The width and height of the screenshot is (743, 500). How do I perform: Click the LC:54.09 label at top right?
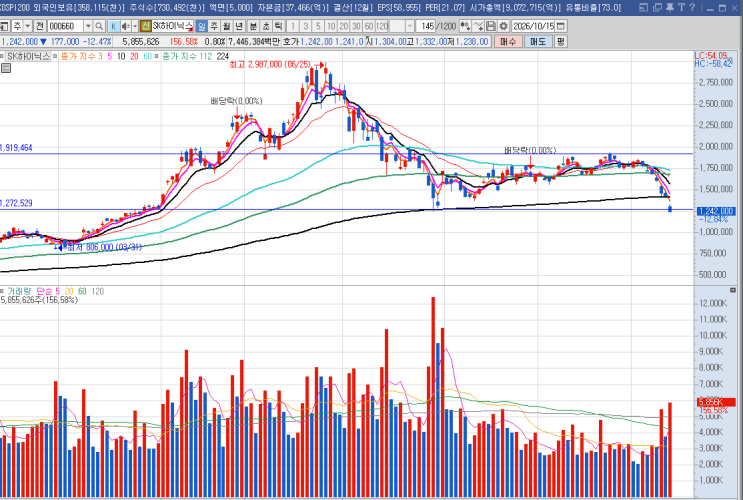pos(713,55)
